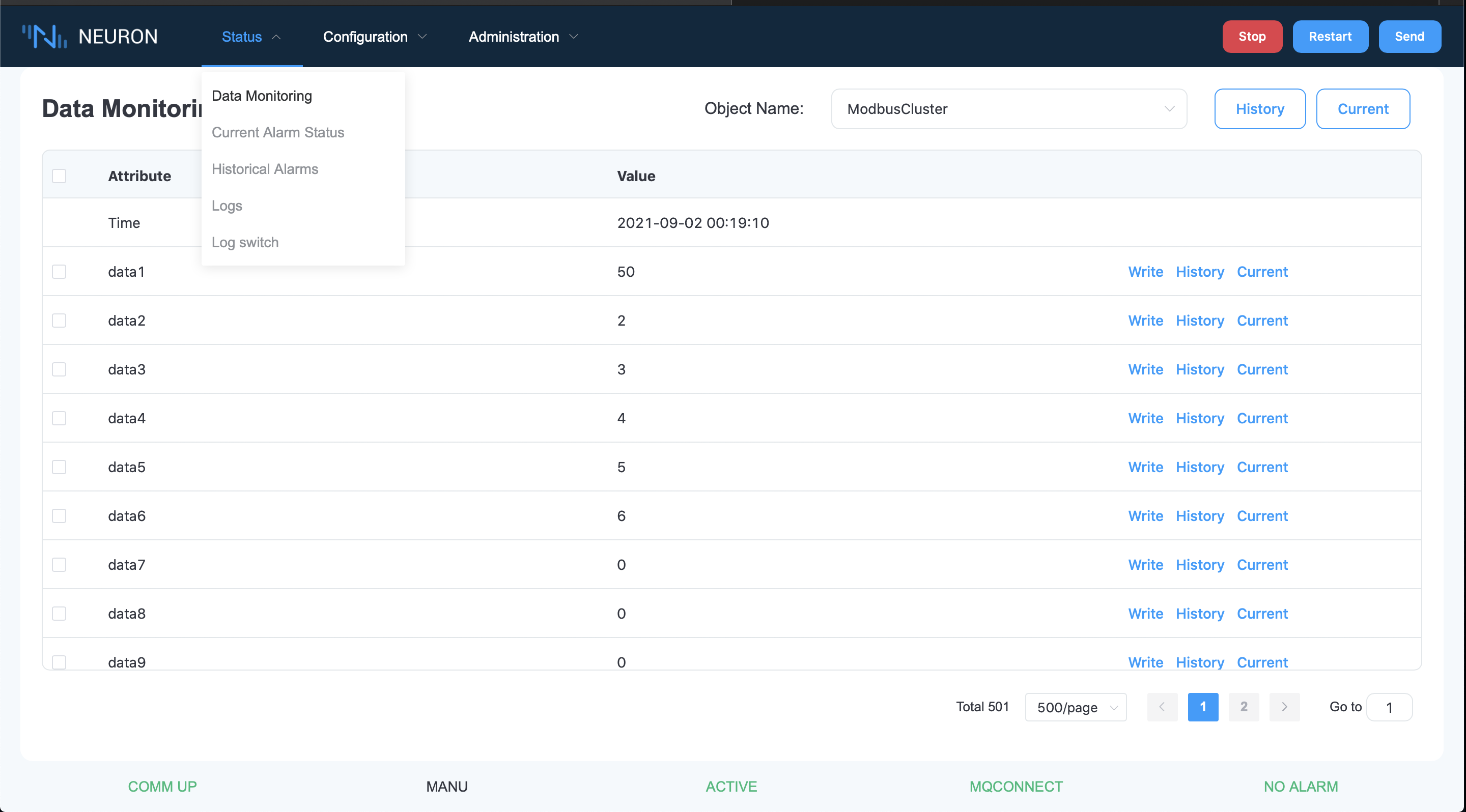Click the COMM UP status text
Image resolution: width=1466 pixels, height=812 pixels.
tap(162, 787)
